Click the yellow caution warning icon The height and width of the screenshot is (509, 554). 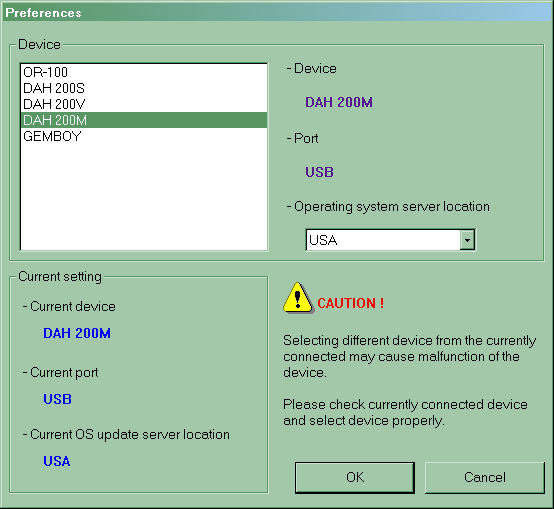298,297
